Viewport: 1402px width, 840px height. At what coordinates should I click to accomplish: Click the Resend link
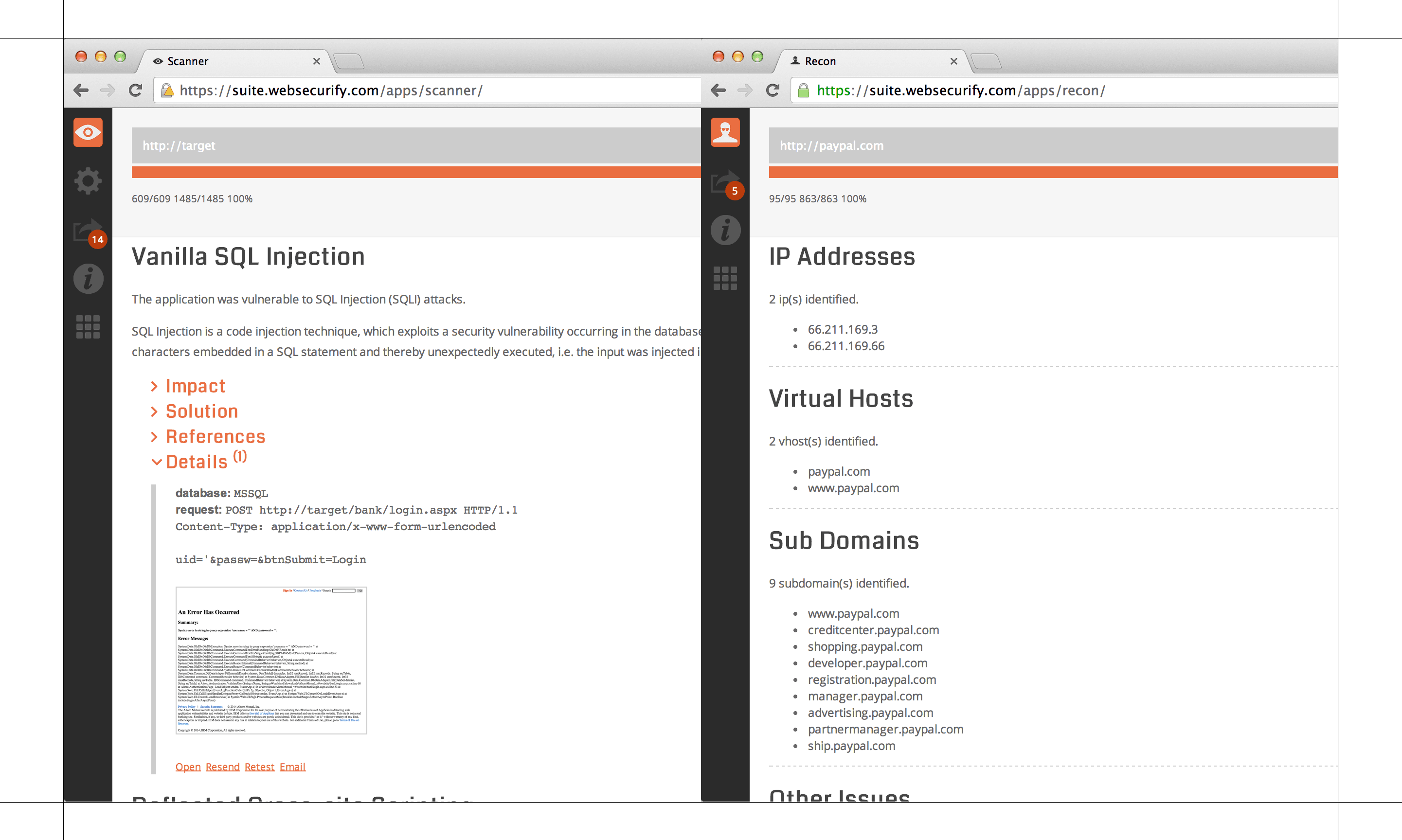tap(222, 767)
